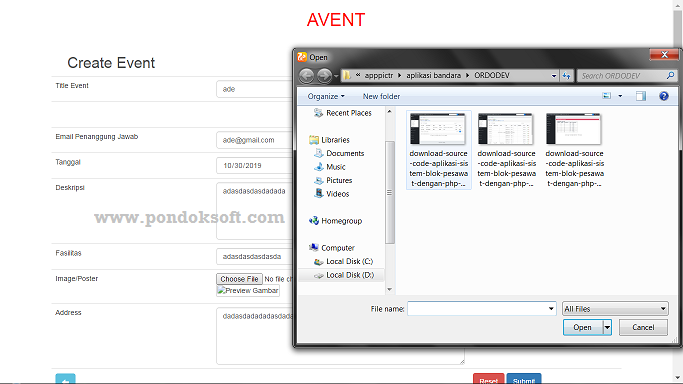Open the Organize menu

point(326,96)
